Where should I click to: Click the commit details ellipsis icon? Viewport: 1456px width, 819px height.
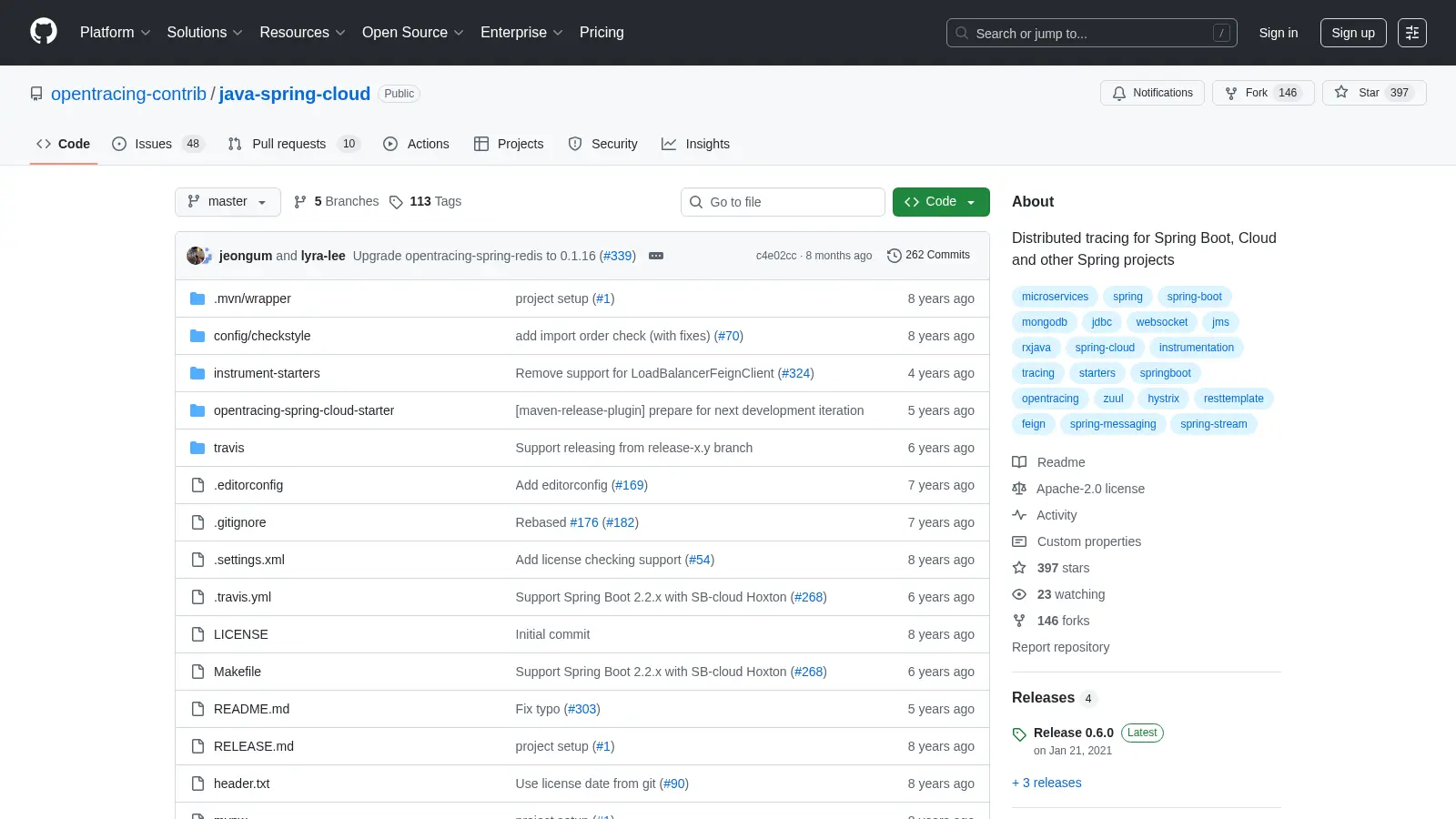pos(656,256)
